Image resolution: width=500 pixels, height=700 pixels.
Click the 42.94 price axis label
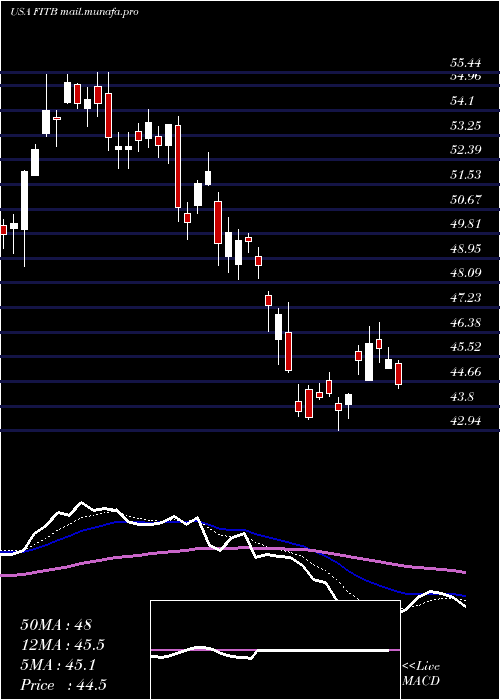465,421
